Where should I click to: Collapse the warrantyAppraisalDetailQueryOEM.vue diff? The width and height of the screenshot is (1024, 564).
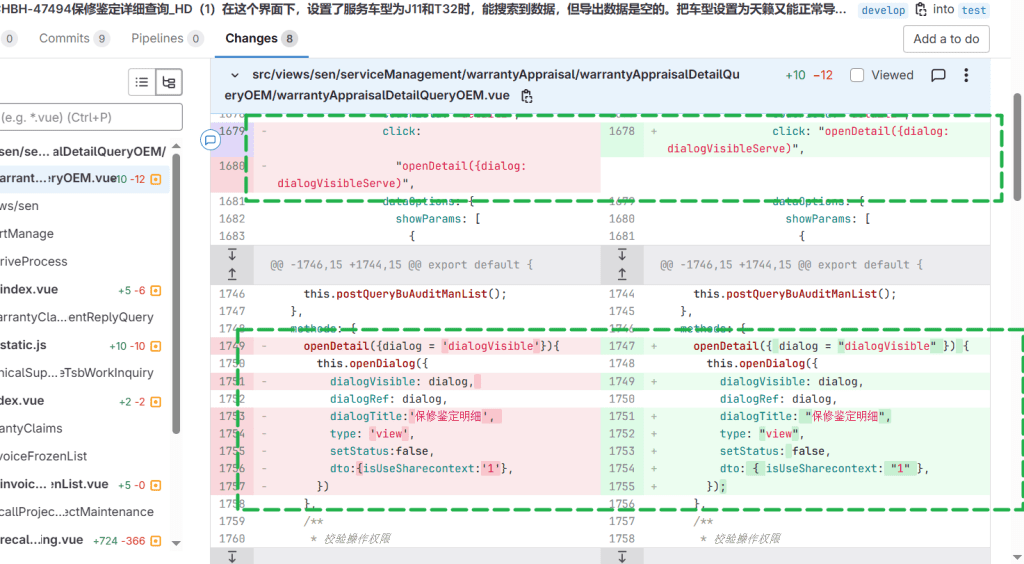coord(235,75)
